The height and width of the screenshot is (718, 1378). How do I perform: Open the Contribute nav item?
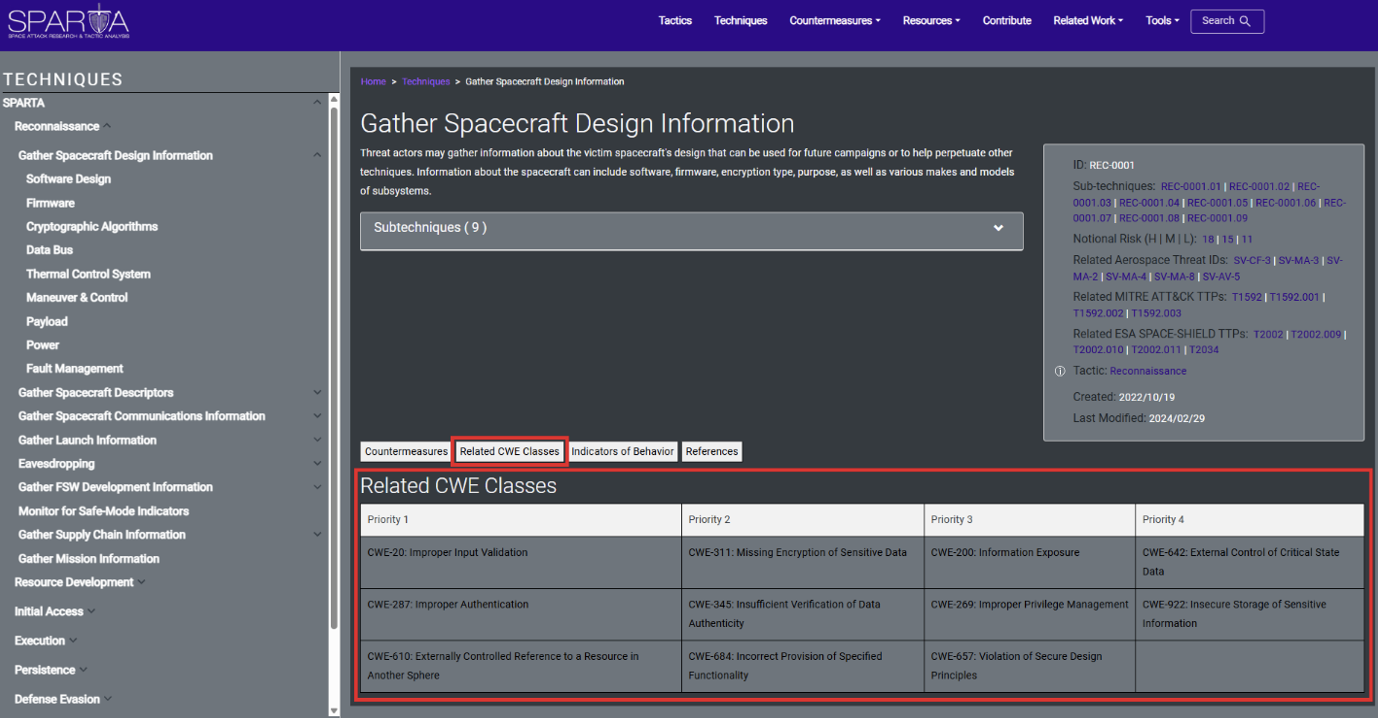tap(1007, 21)
